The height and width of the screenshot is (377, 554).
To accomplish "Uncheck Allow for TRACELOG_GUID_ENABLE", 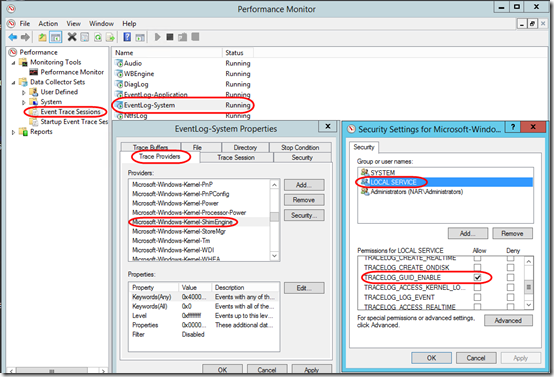I will point(477,277).
